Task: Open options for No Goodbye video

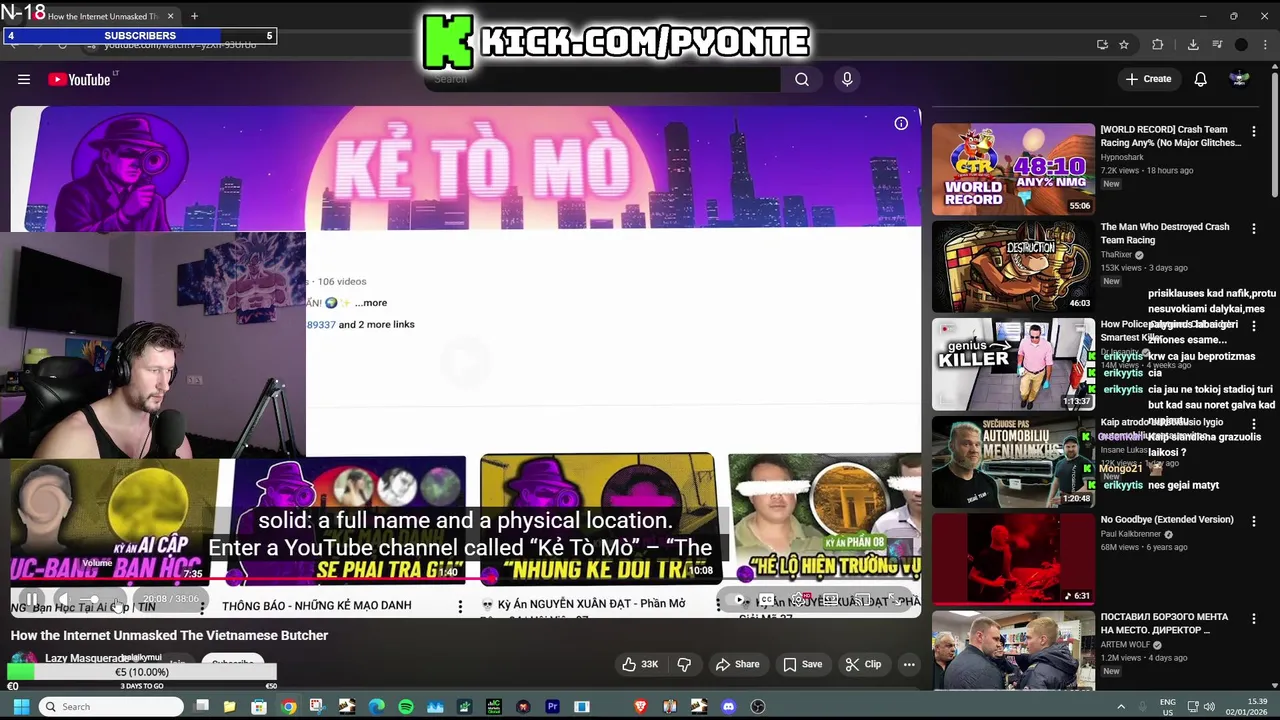Action: (x=1254, y=521)
